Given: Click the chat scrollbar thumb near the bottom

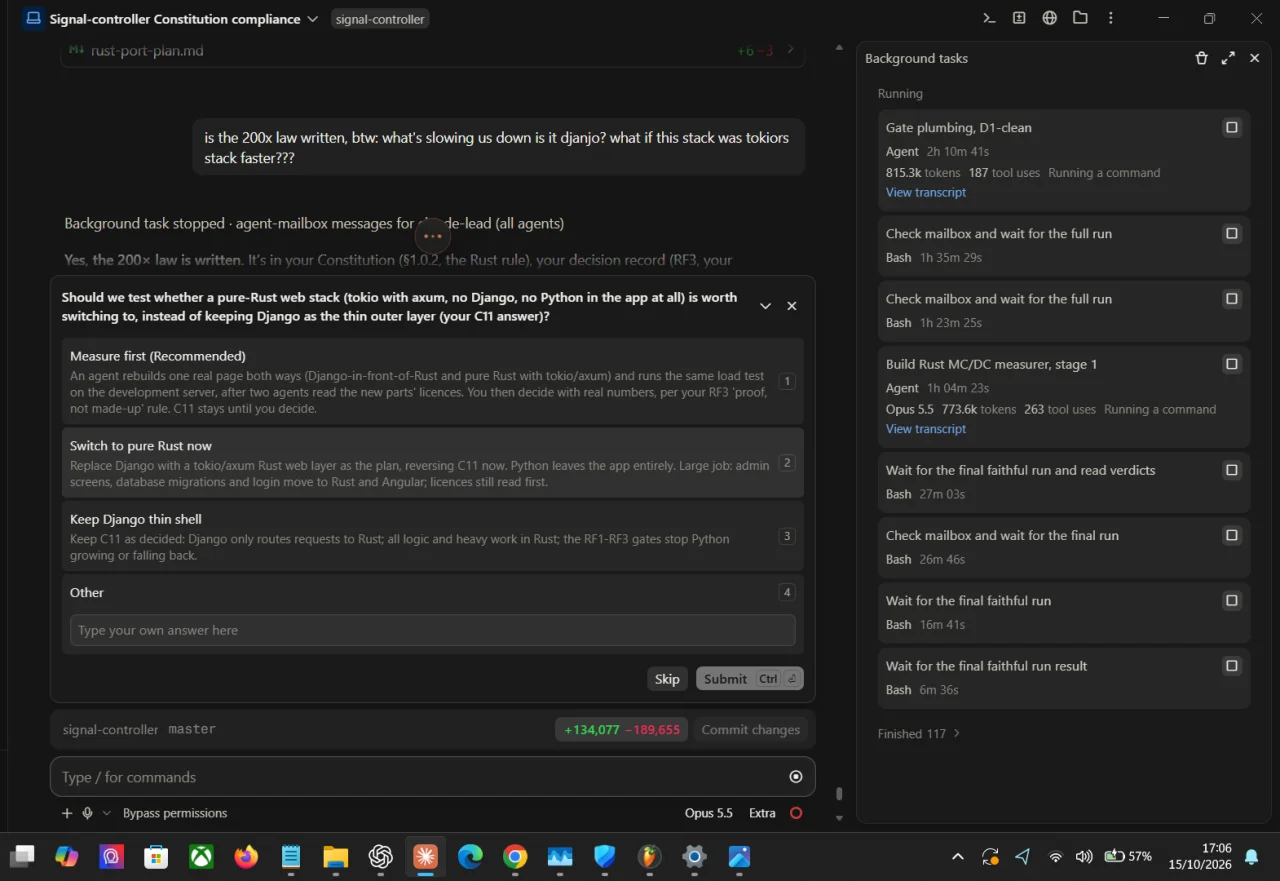Looking at the screenshot, I should click(x=839, y=793).
